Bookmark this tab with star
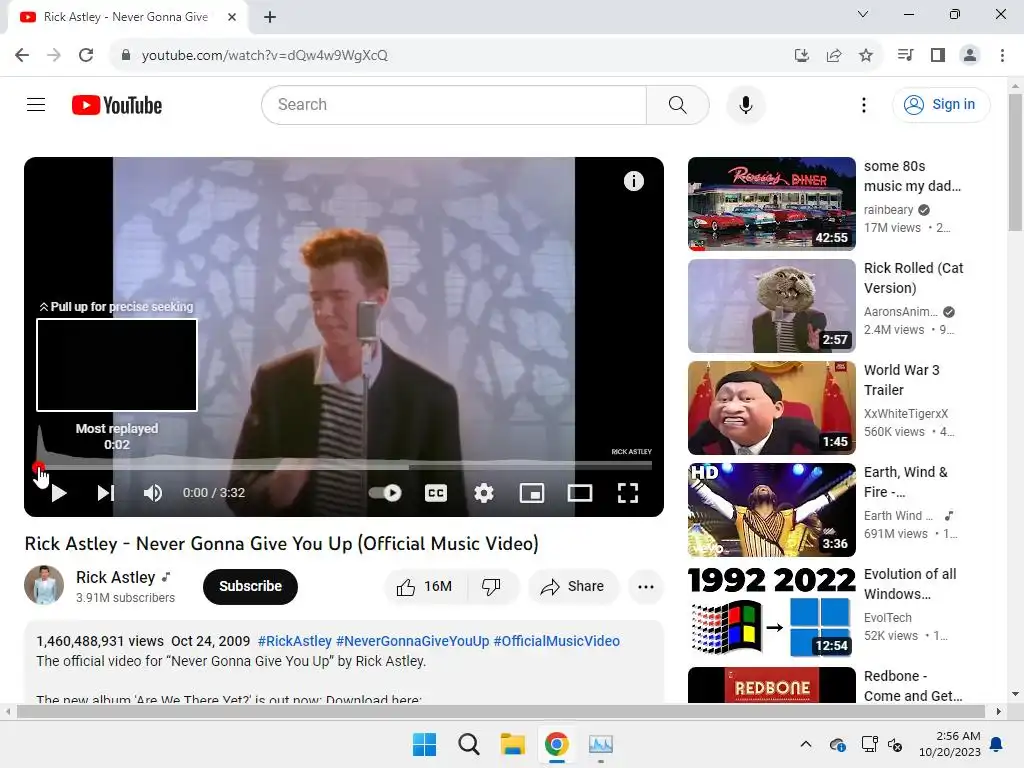Screen dimensions: 1024x768 (866, 55)
